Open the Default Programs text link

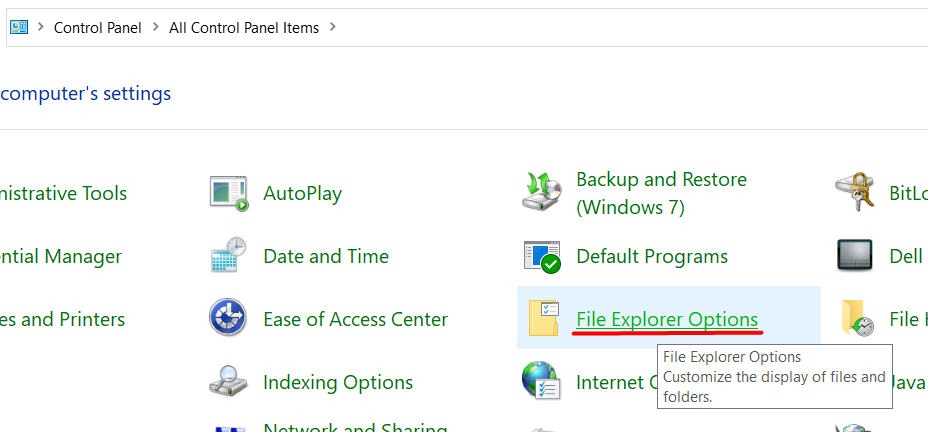click(652, 256)
